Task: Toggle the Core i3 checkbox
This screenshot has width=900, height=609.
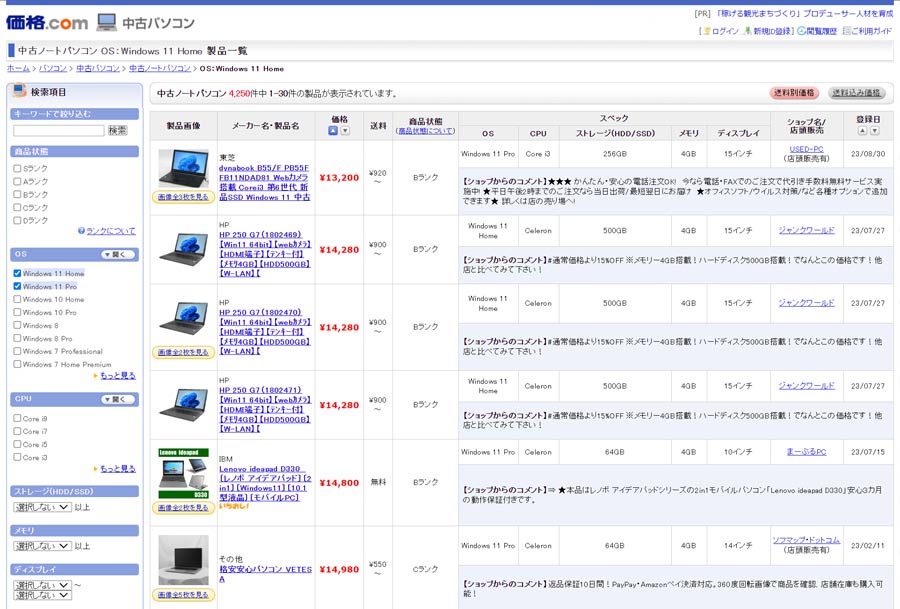Action: point(17,457)
